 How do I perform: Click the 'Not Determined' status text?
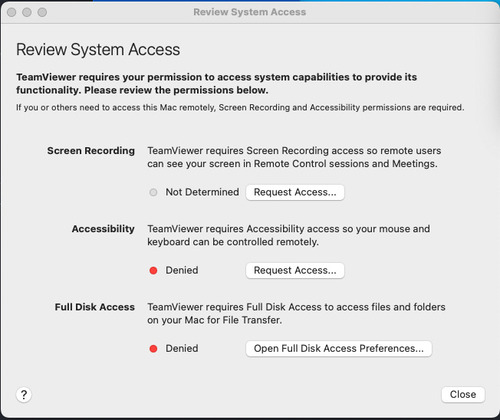tap(202, 192)
